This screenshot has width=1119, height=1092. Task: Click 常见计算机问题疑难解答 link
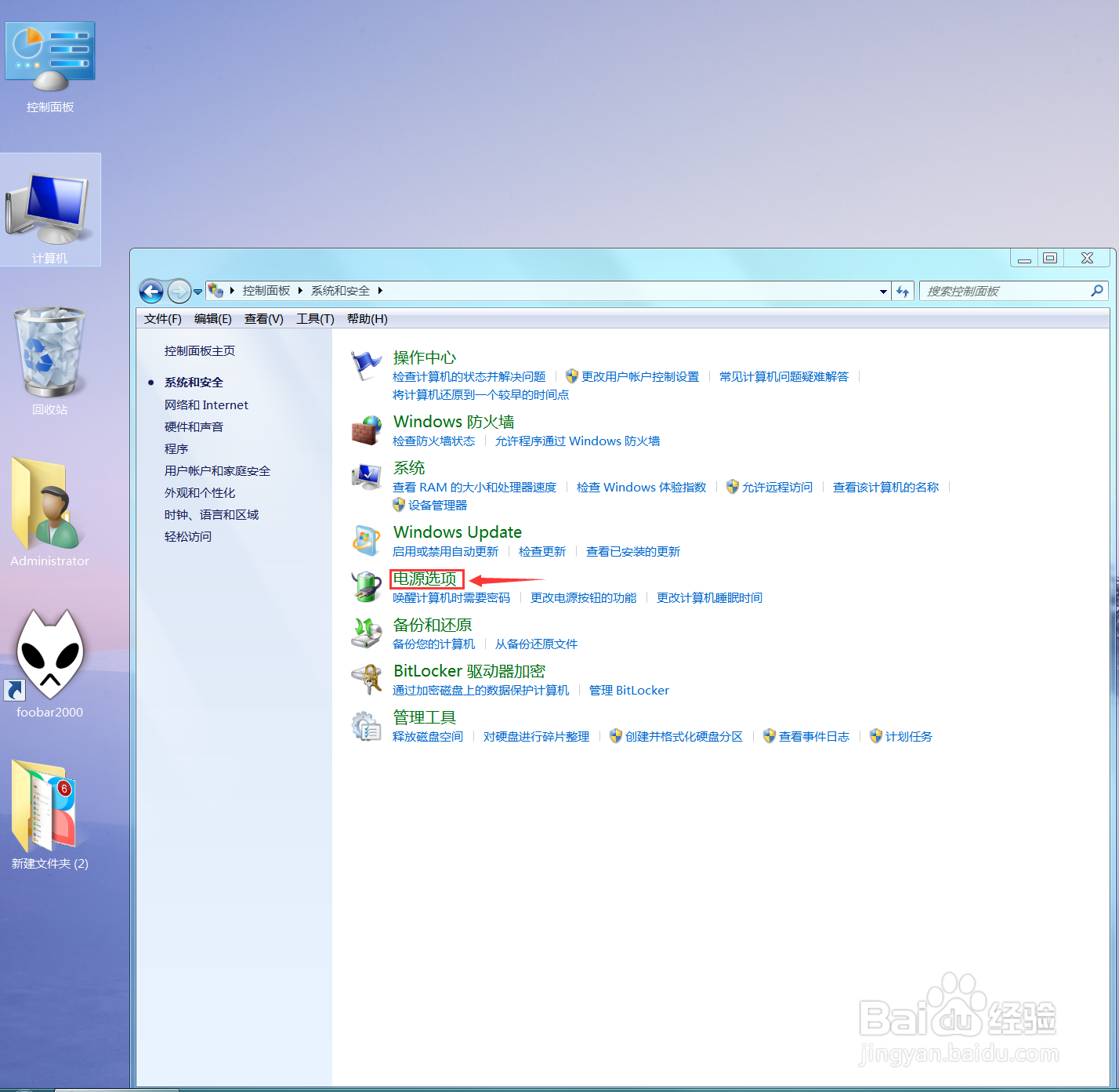[x=784, y=377]
